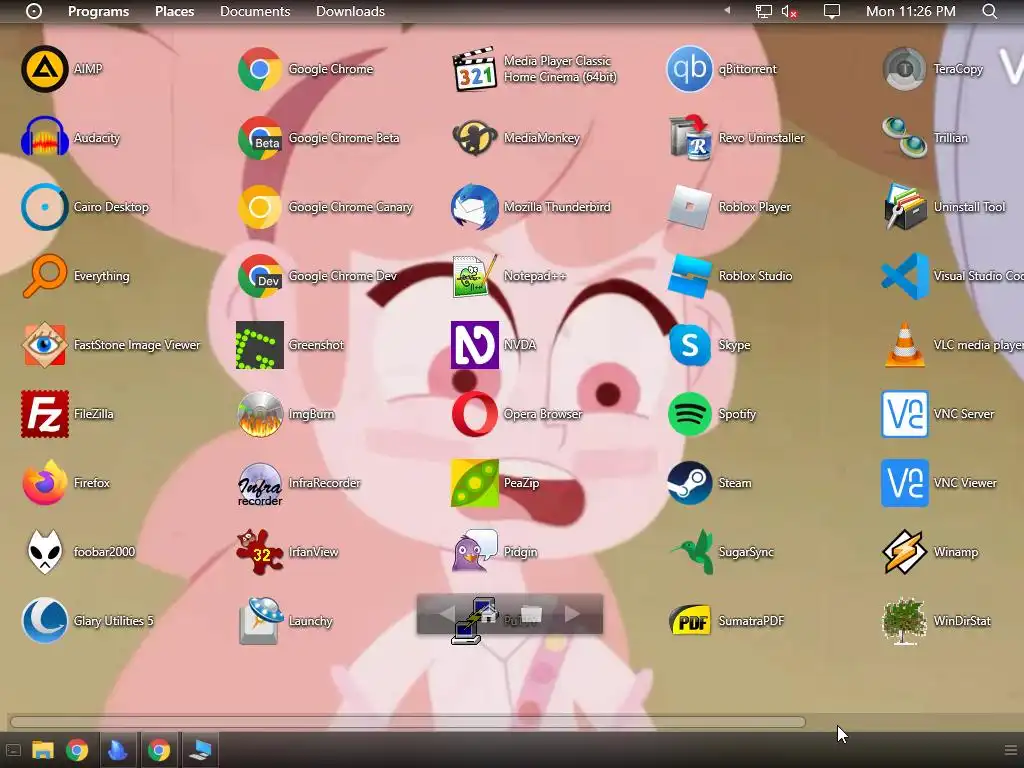Click the search magnifier in menu bar
This screenshot has width=1024, height=768.
click(989, 11)
